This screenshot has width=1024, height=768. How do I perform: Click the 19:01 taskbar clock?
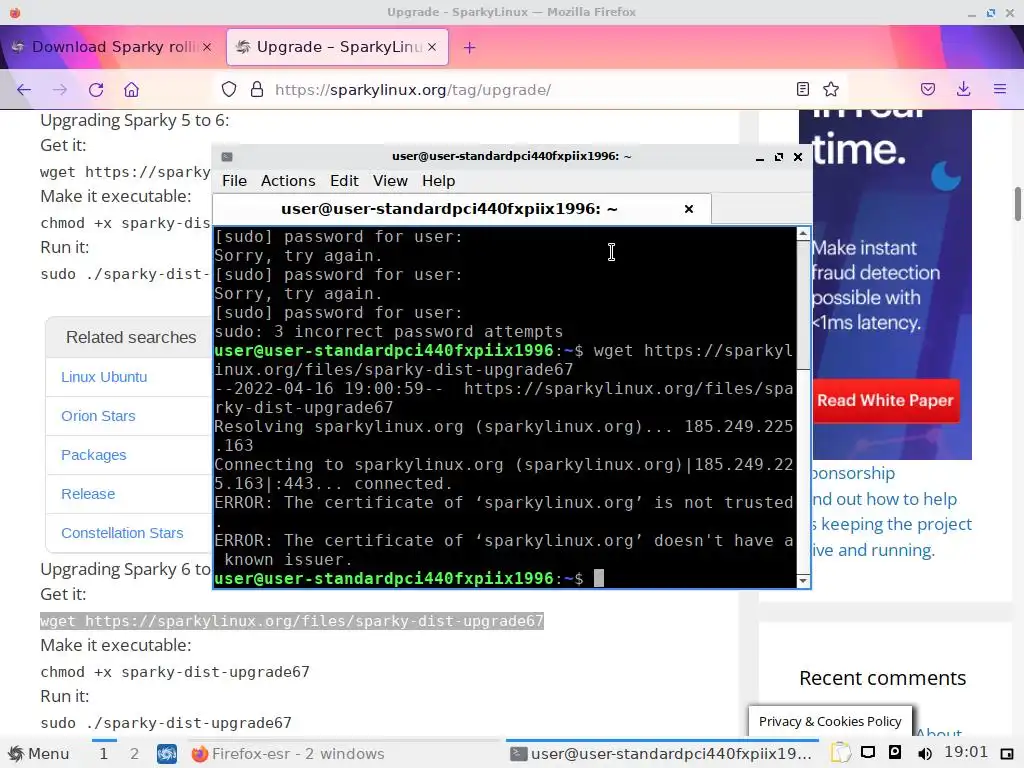(965, 752)
